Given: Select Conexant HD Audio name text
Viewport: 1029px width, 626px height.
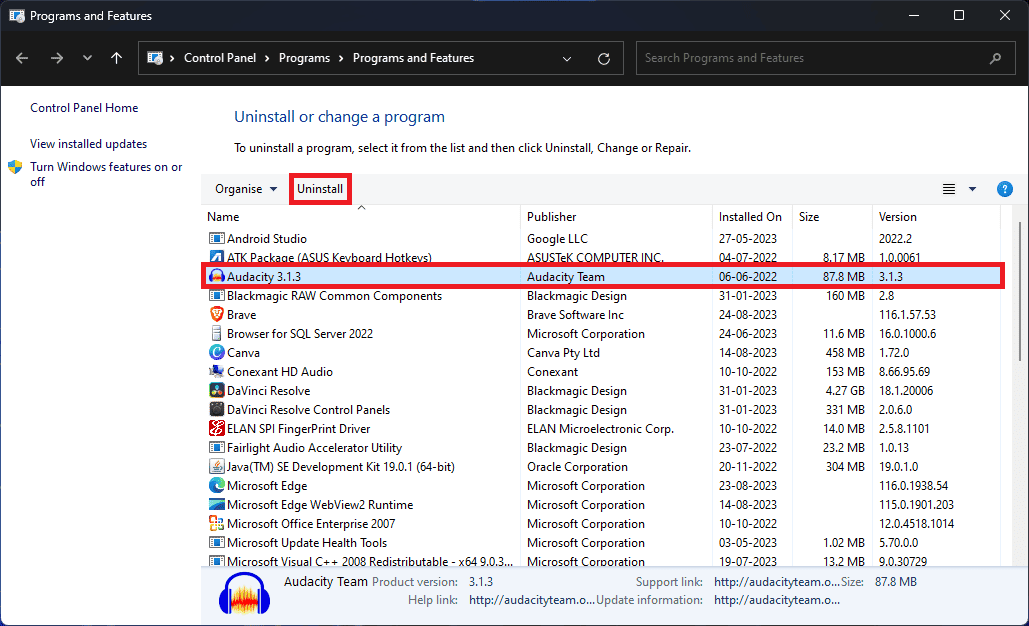Looking at the screenshot, I should coord(280,372).
